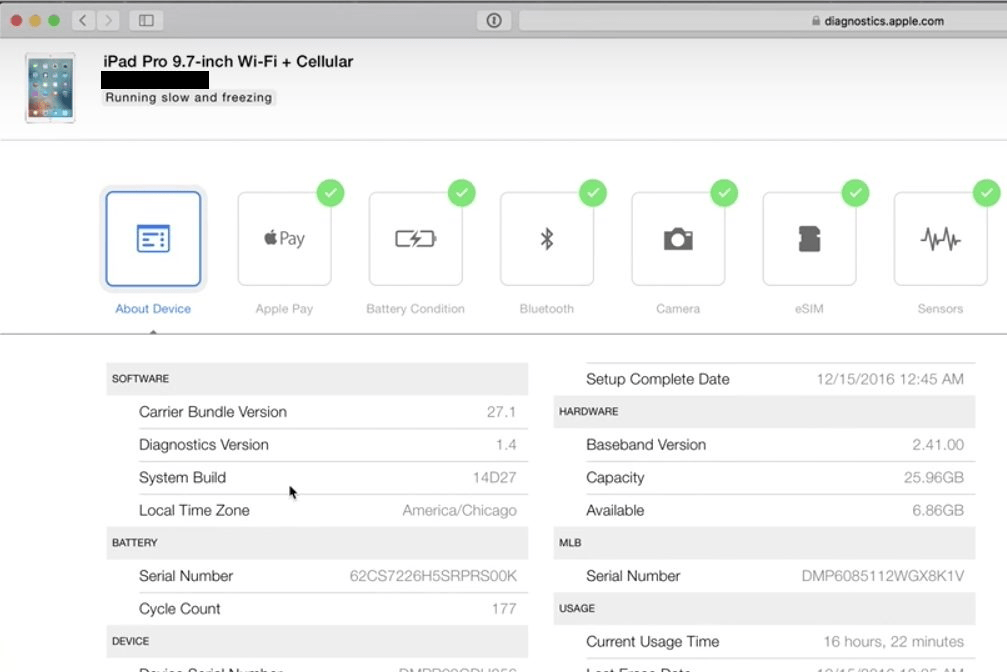Go forward with Safari's forward arrow

[x=108, y=20]
